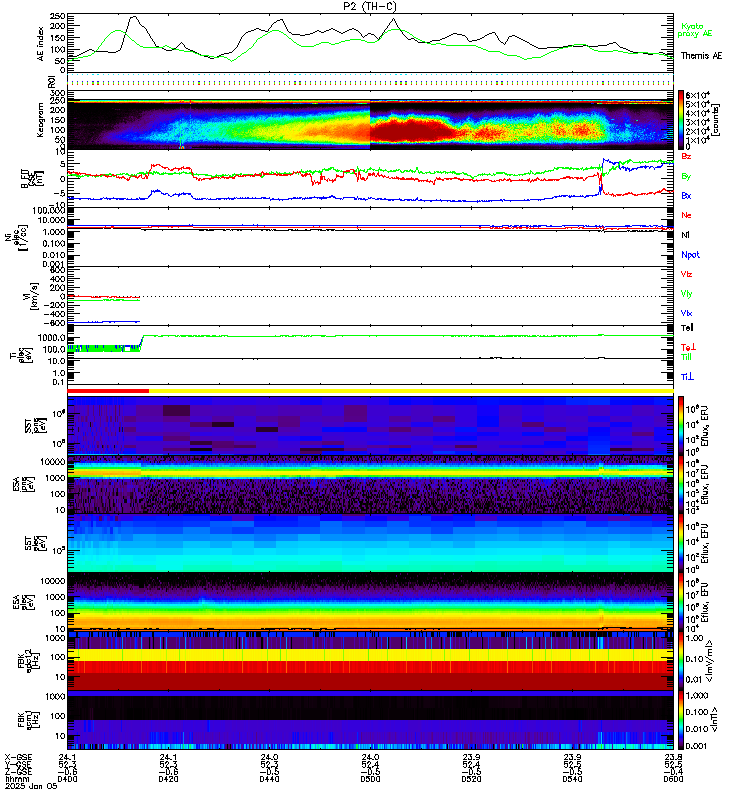Image resolution: width=750 pixels, height=800 pixels.
Task: Click the SST electron spectrogram panel
Action: tap(370, 543)
